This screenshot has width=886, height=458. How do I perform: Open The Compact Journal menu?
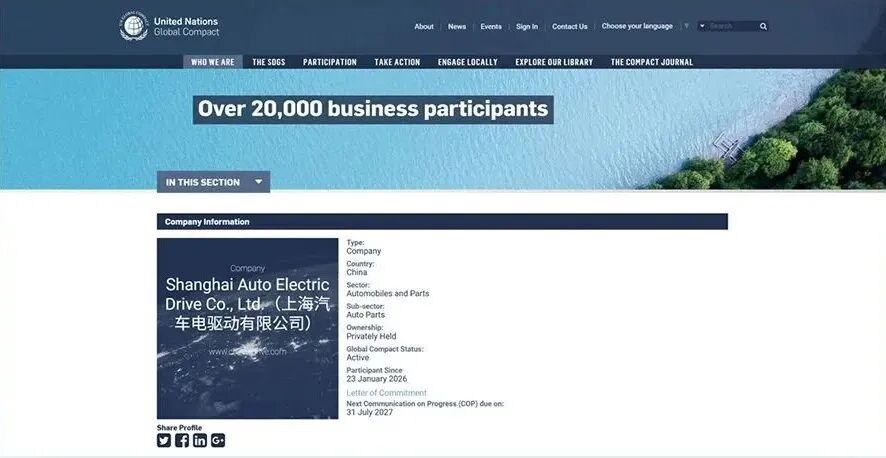[652, 62]
